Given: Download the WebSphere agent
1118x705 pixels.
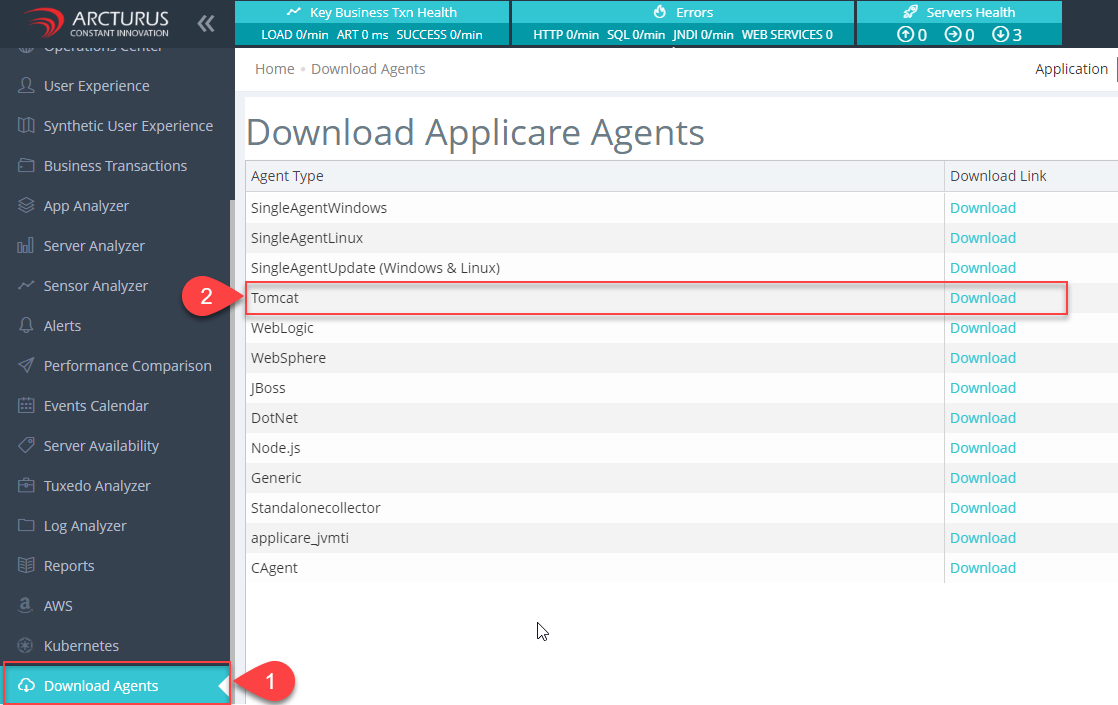Looking at the screenshot, I should tap(983, 357).
